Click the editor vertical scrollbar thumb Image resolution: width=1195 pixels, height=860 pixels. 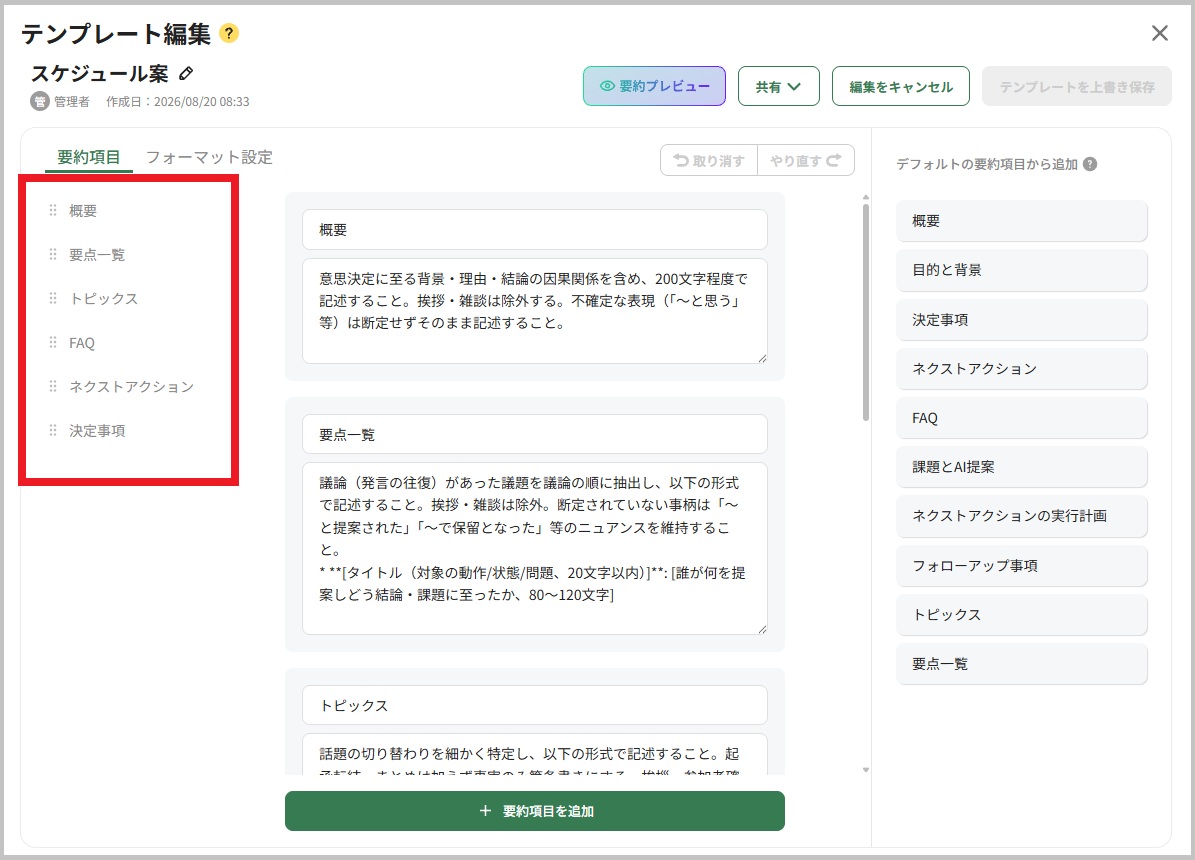[866, 311]
